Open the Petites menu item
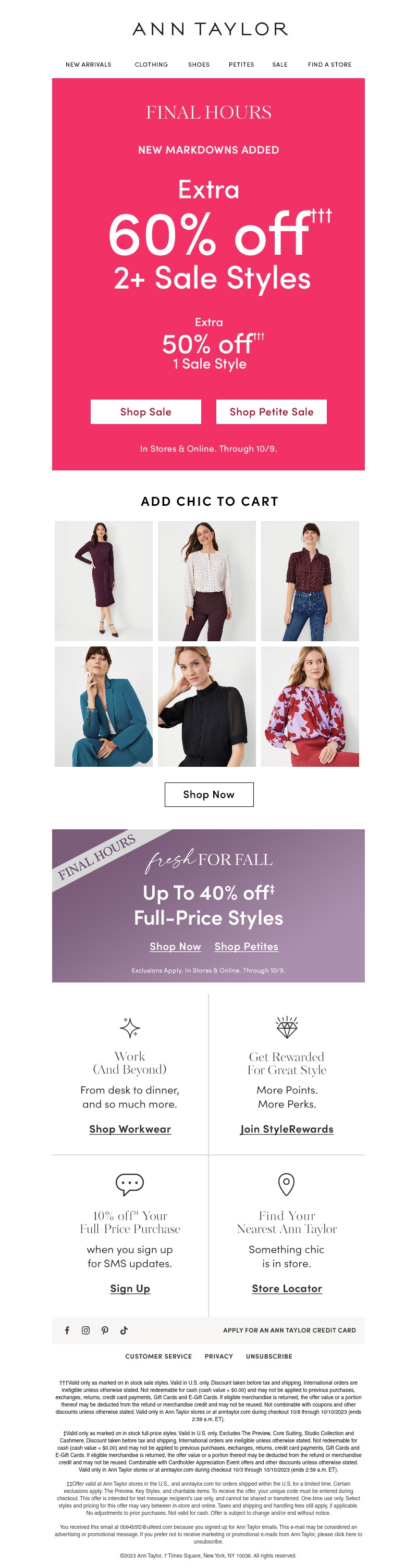This screenshot has height=1568, width=417. [242, 65]
